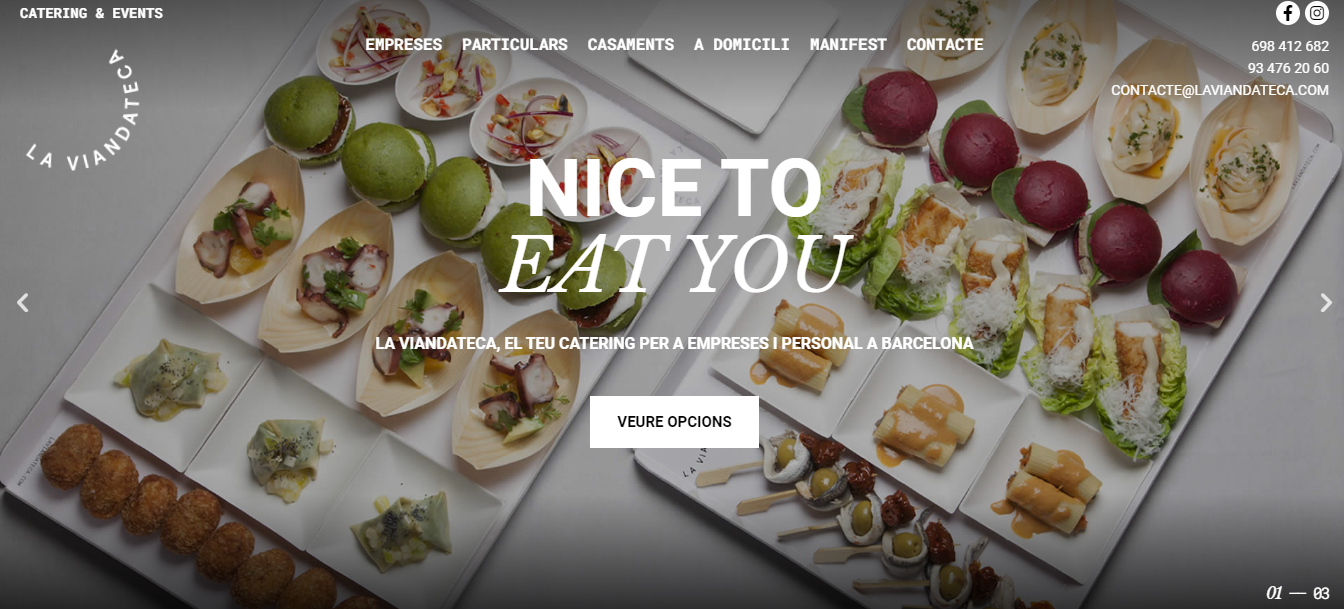Screen dimensions: 1344x609
Task: Select slide indicator 01
Action: (x=1274, y=593)
